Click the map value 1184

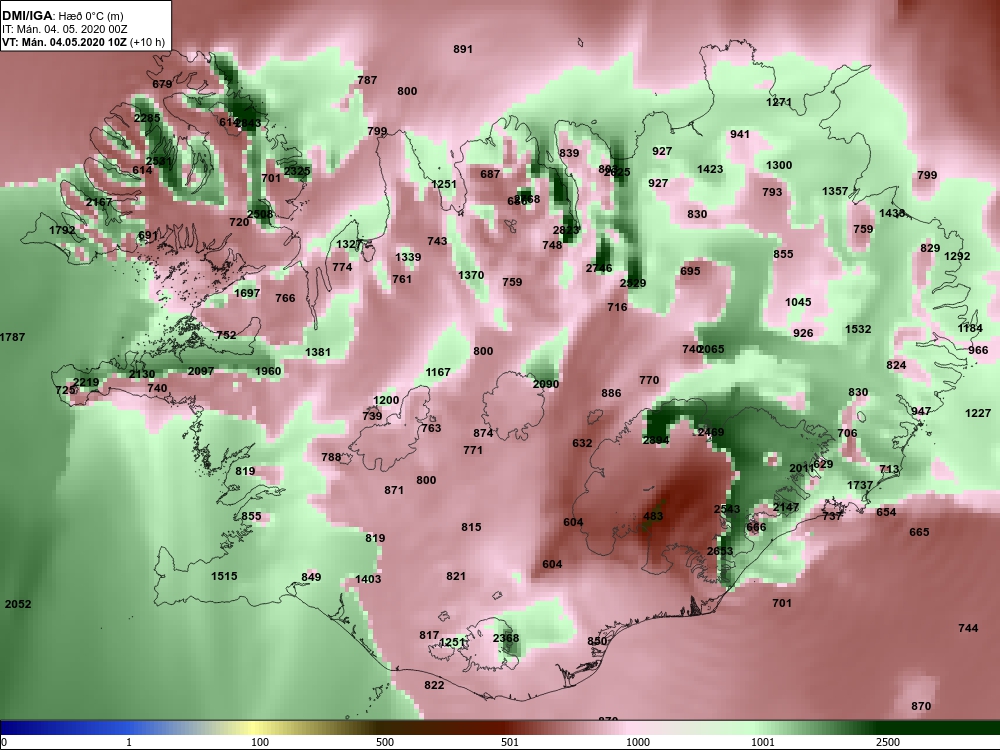pos(970,328)
